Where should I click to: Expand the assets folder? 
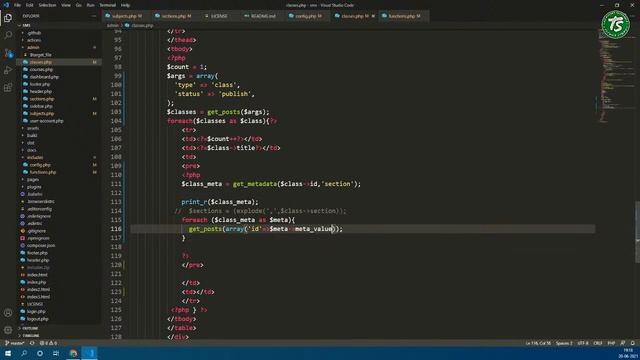click(33, 128)
